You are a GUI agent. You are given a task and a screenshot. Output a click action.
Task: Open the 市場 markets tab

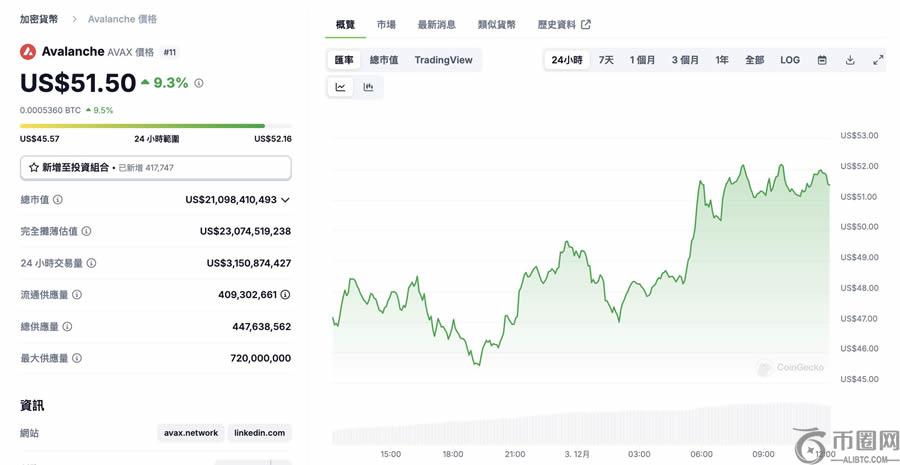(x=386, y=25)
